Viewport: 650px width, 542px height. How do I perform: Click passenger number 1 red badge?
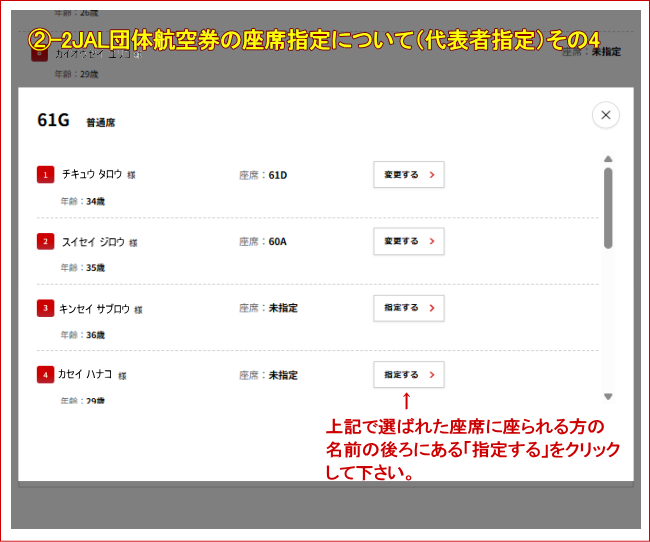click(46, 175)
